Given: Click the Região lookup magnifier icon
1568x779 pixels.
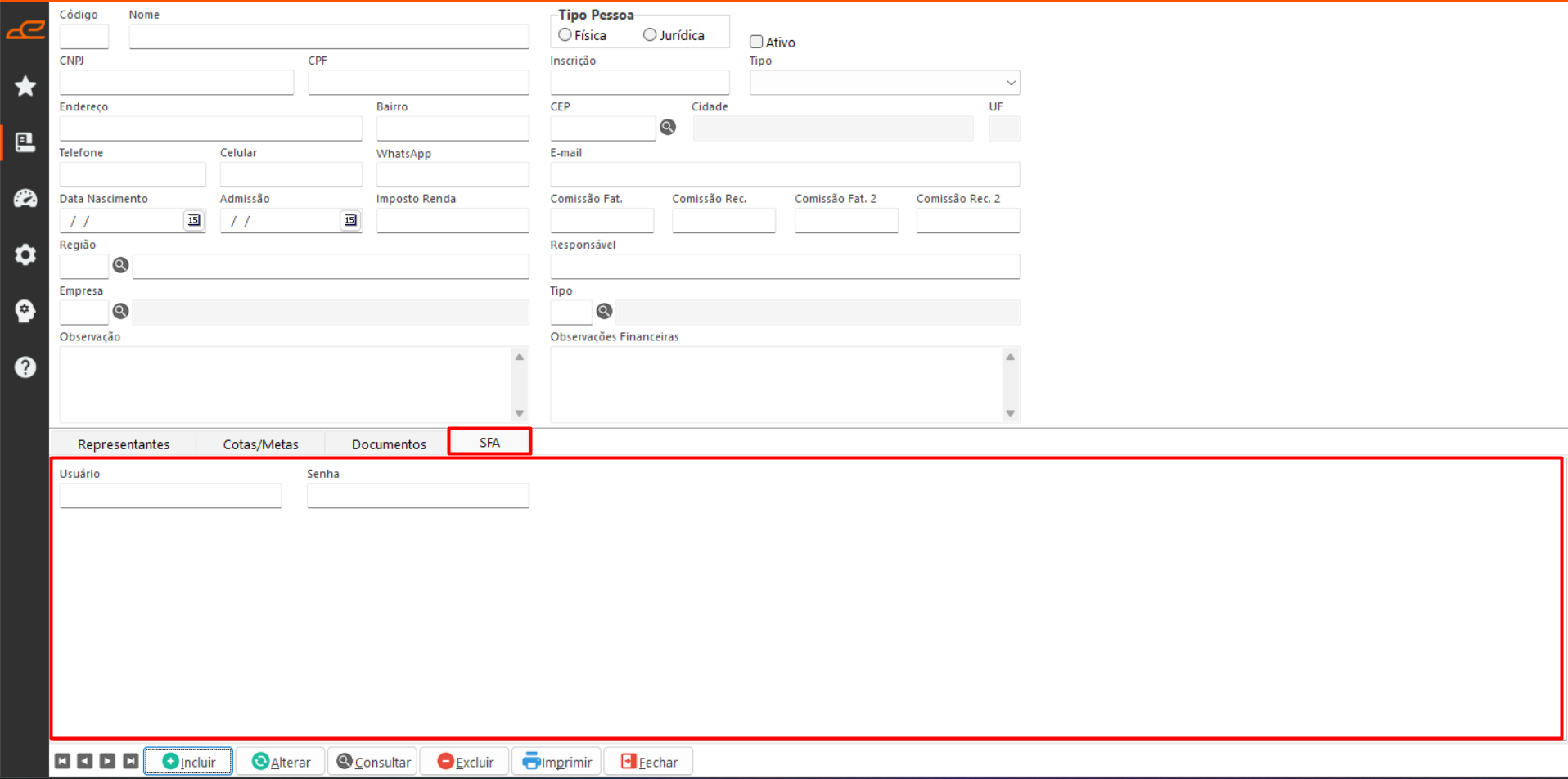Looking at the screenshot, I should [120, 265].
